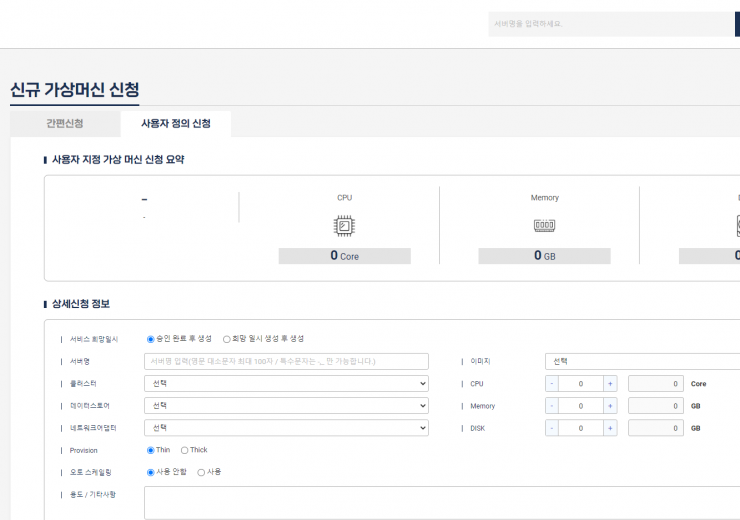Click the CPU chip icon in summary
The image size is (740, 520).
click(344, 226)
